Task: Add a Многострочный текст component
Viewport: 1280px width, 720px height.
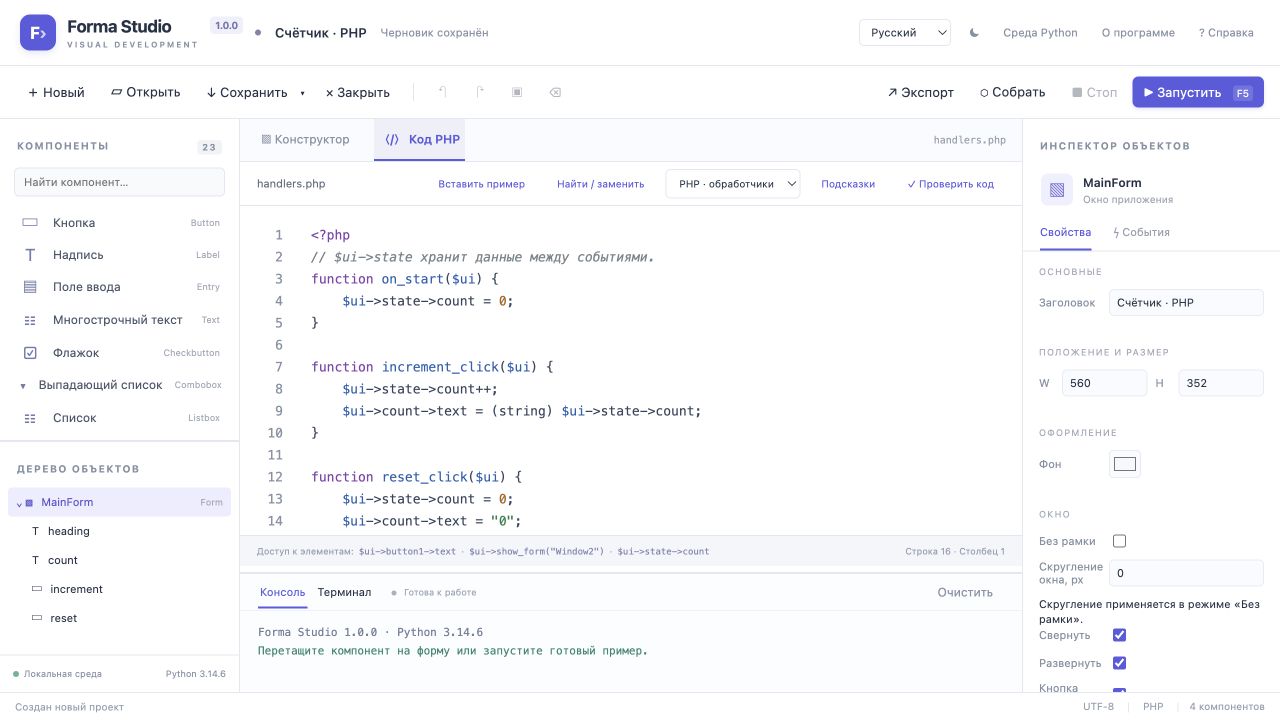Action: [120, 320]
